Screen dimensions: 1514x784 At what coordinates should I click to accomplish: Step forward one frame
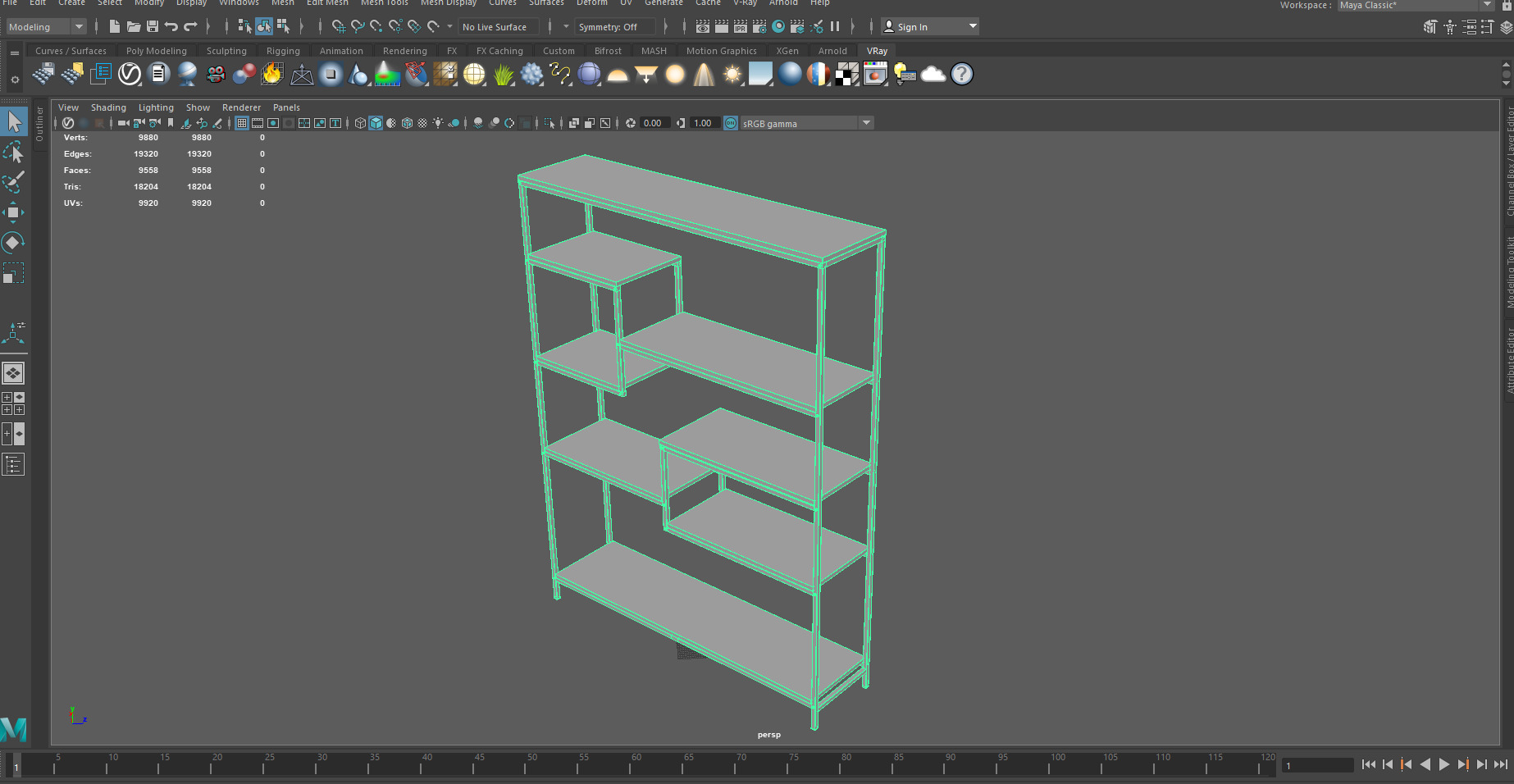coord(1482,764)
